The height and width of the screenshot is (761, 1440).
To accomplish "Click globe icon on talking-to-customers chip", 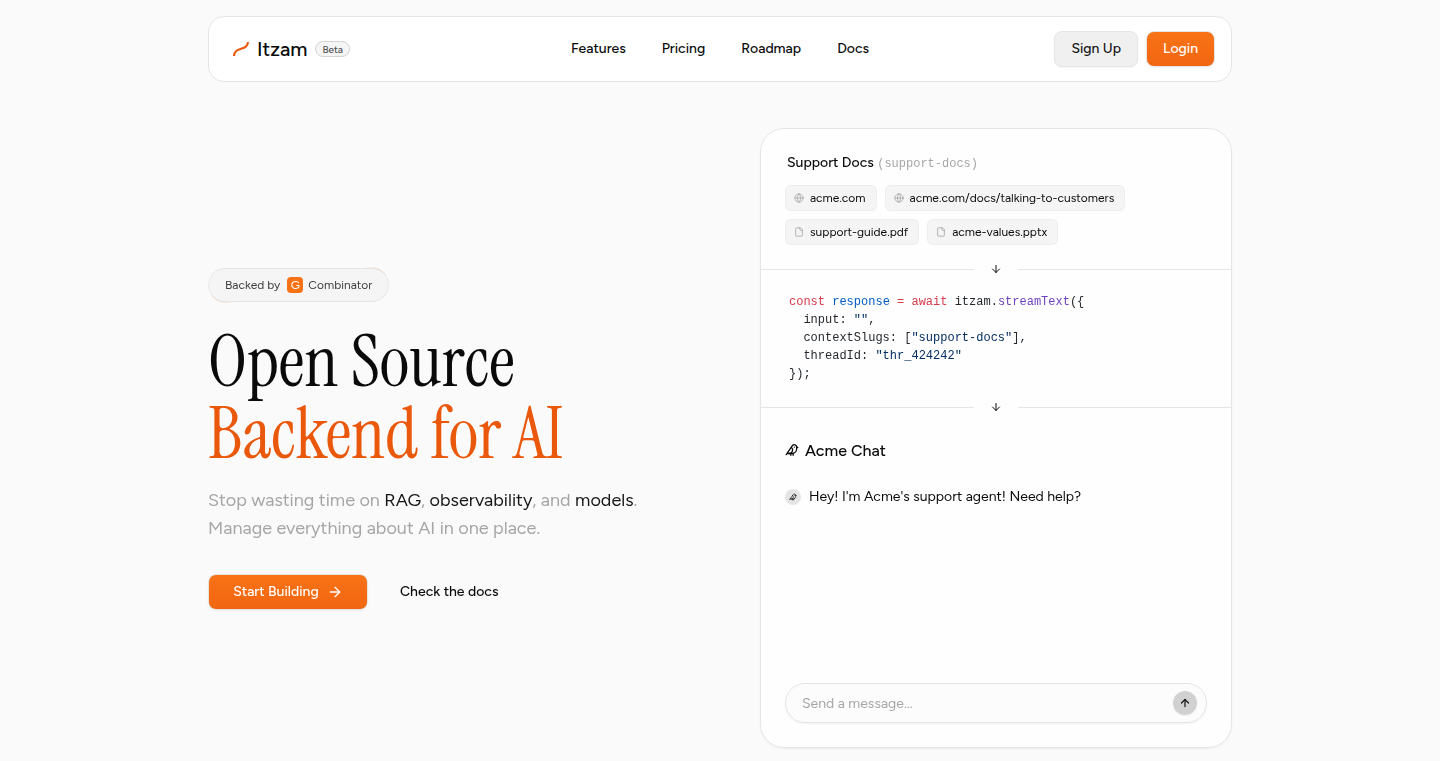I will pos(899,198).
